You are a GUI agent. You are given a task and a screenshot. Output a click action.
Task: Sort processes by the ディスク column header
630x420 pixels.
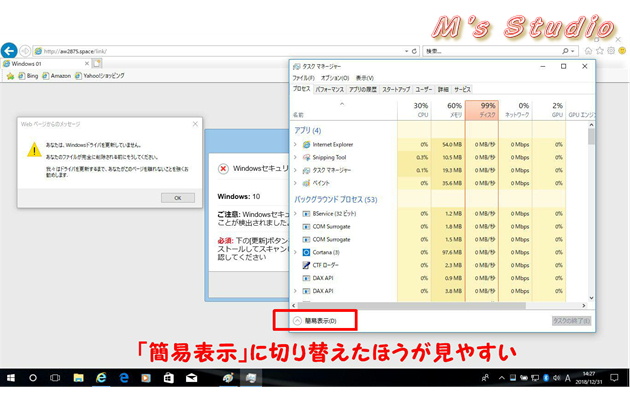(x=482, y=110)
